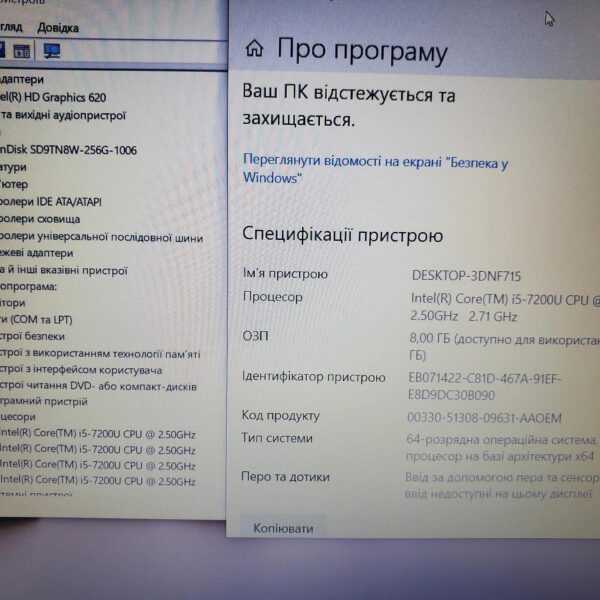Image resolution: width=600 pixels, height=600 pixels.
Task: Open the Довідка menu in Device Manager
Action: click(x=58, y=28)
